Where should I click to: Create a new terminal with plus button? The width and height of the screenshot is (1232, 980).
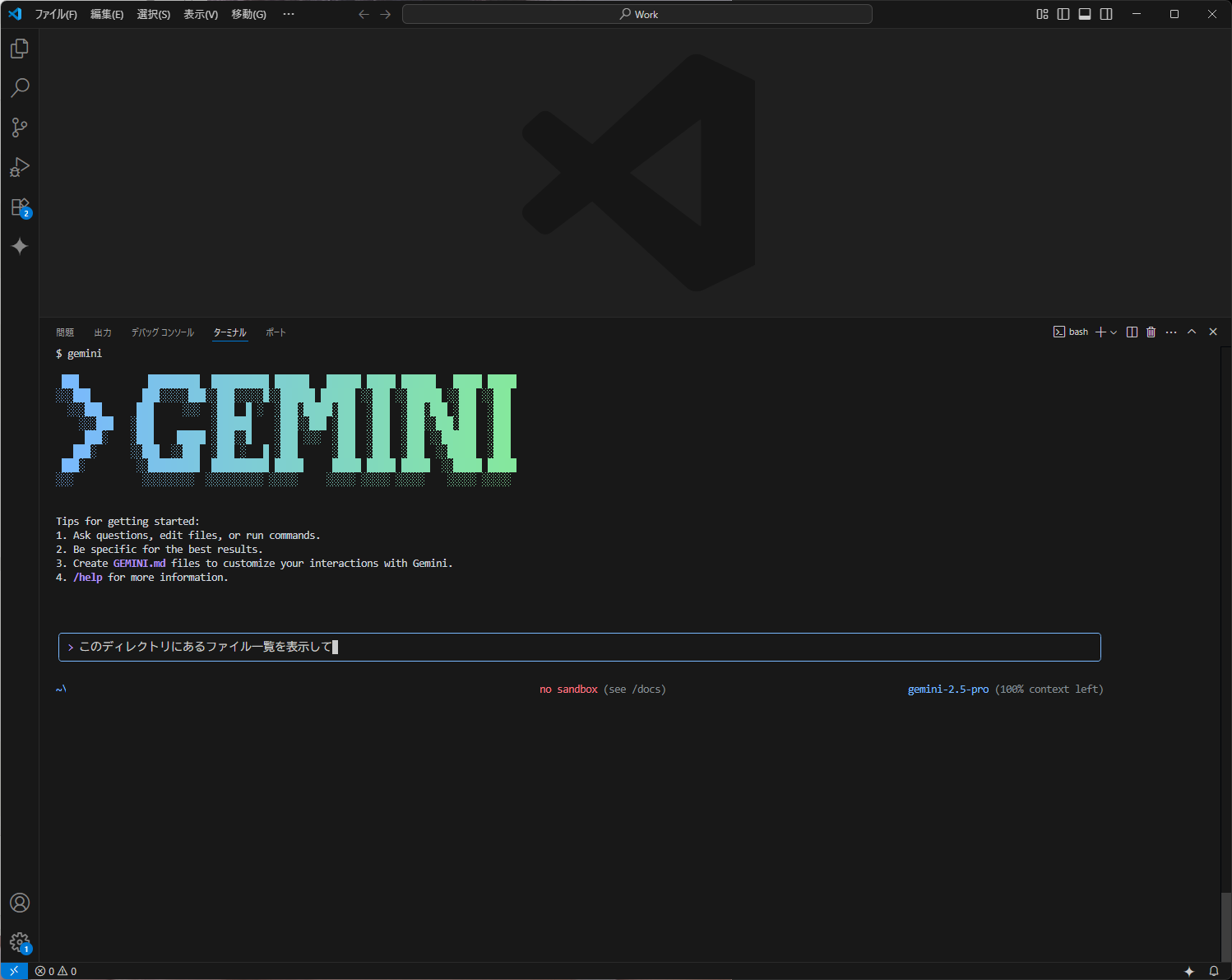coord(1102,332)
